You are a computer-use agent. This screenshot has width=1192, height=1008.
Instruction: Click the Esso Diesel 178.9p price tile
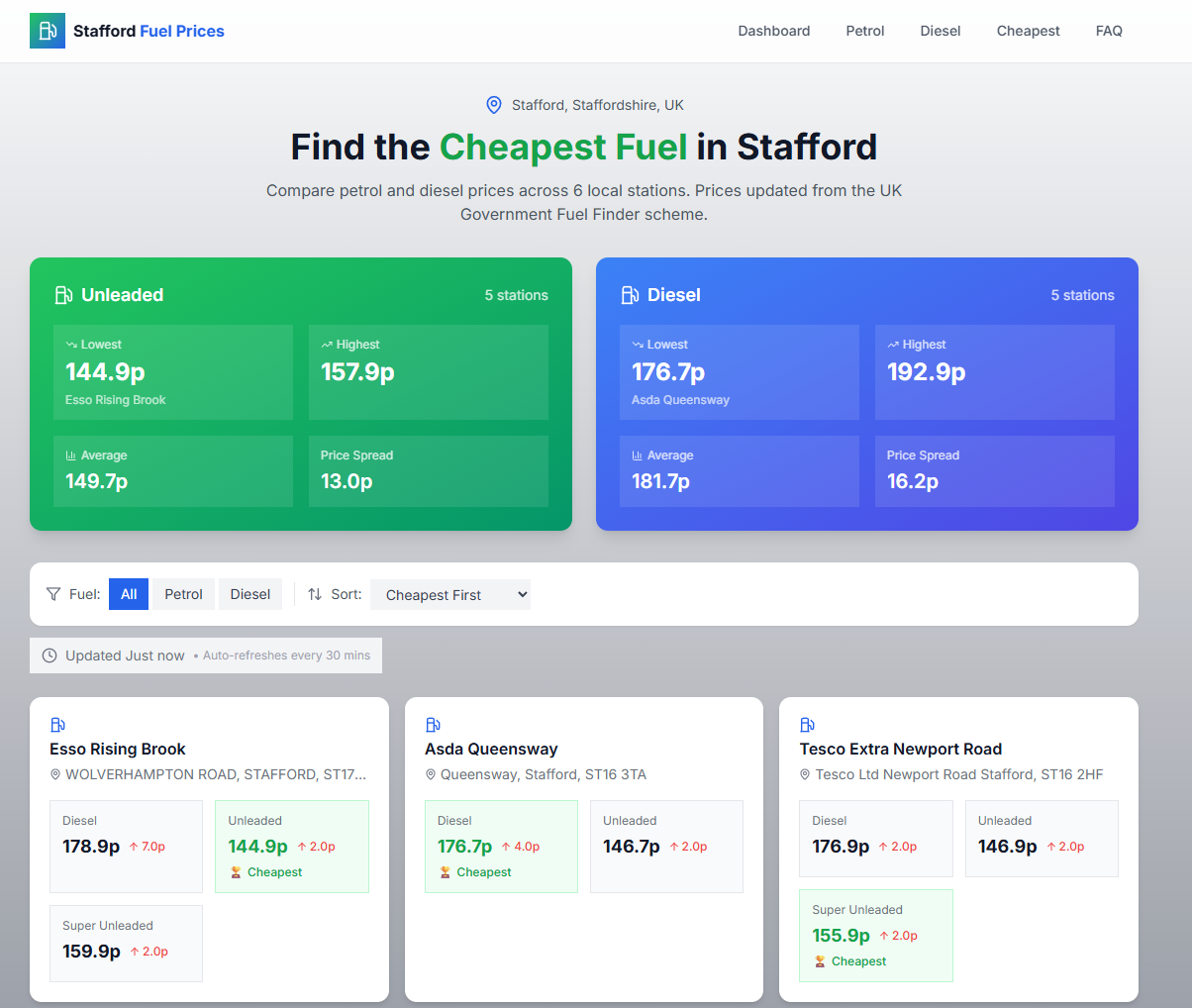[x=126, y=847]
